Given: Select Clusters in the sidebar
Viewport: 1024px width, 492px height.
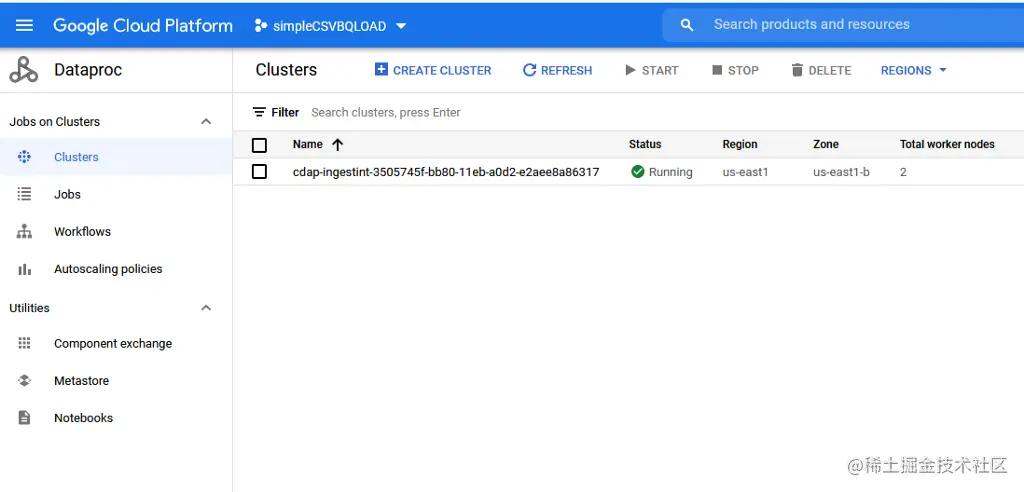Looking at the screenshot, I should pos(76,157).
